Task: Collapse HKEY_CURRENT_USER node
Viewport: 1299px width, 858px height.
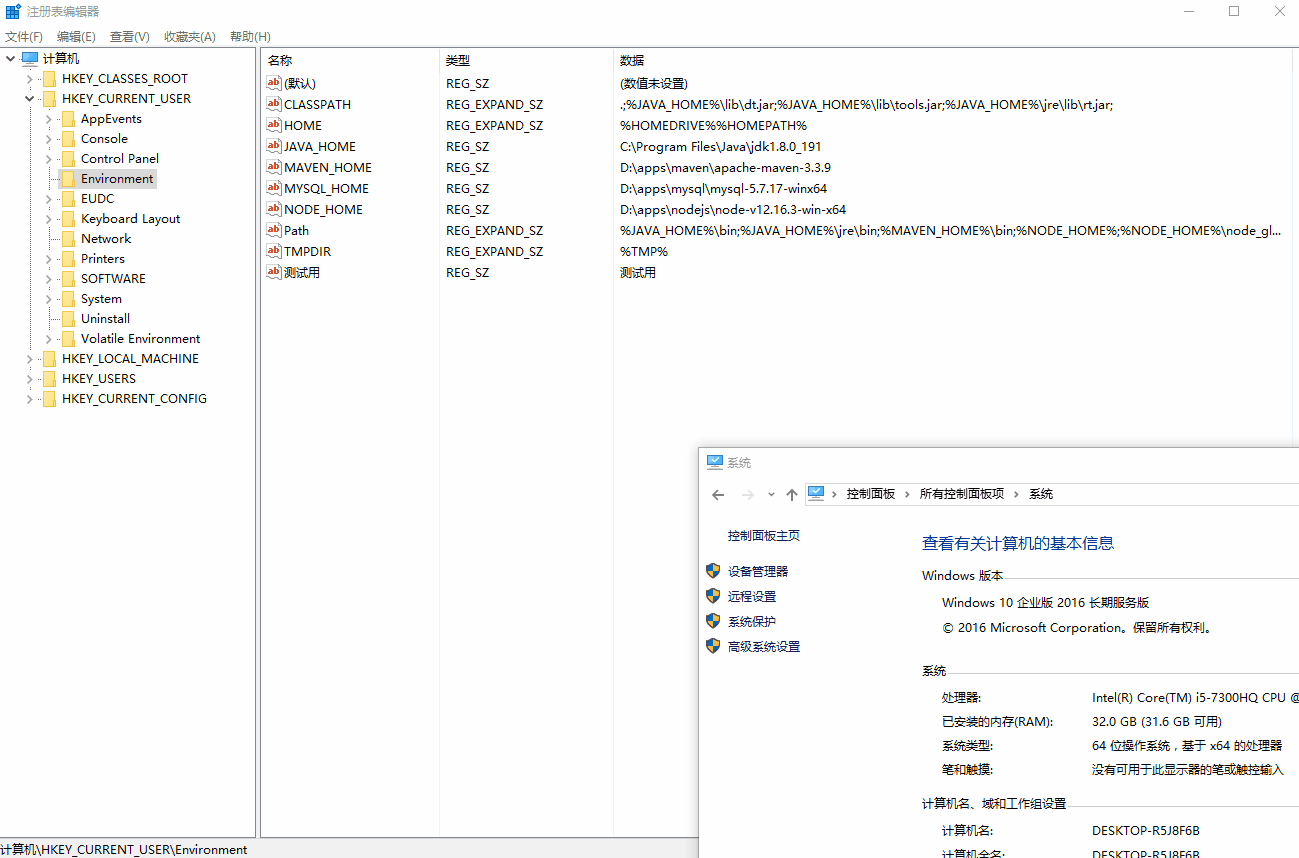Action: 30,99
